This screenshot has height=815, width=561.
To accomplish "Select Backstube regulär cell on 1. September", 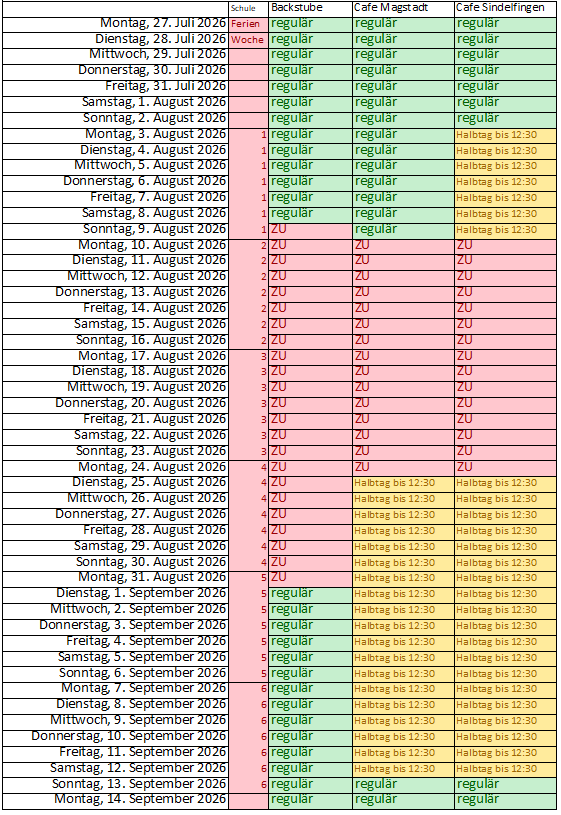I will click(x=310, y=595).
